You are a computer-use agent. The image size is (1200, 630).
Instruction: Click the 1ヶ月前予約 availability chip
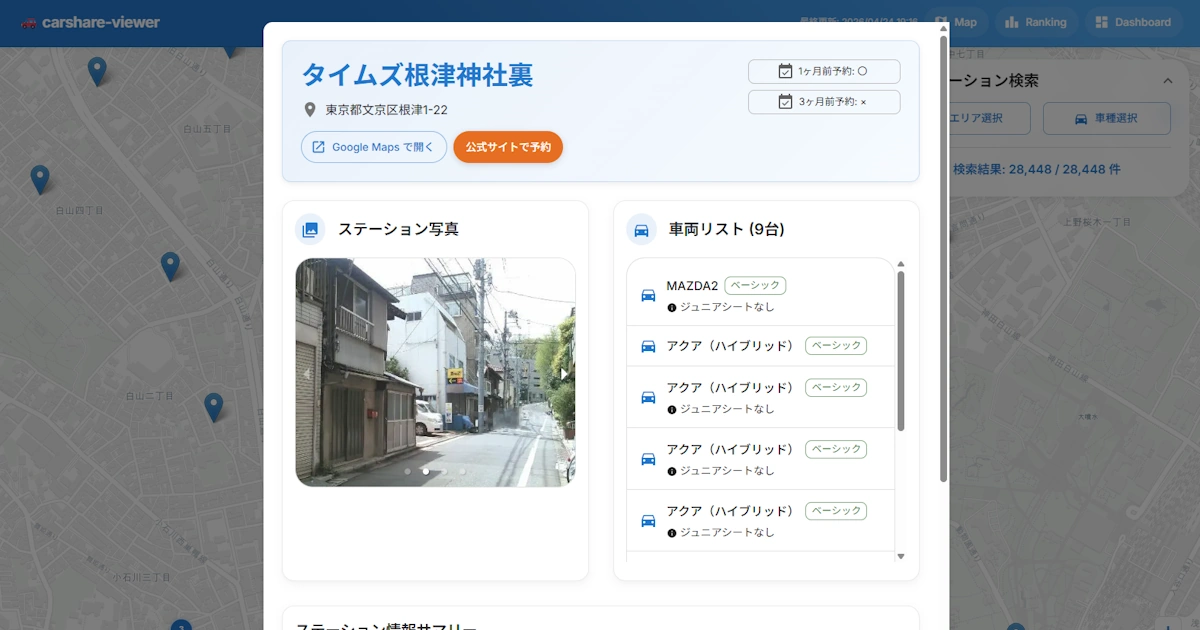point(824,71)
